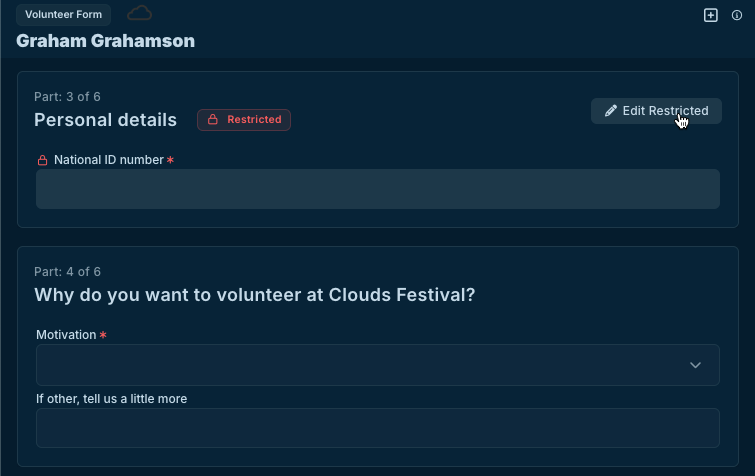Open the info circle icon
The image size is (755, 476).
tap(737, 15)
